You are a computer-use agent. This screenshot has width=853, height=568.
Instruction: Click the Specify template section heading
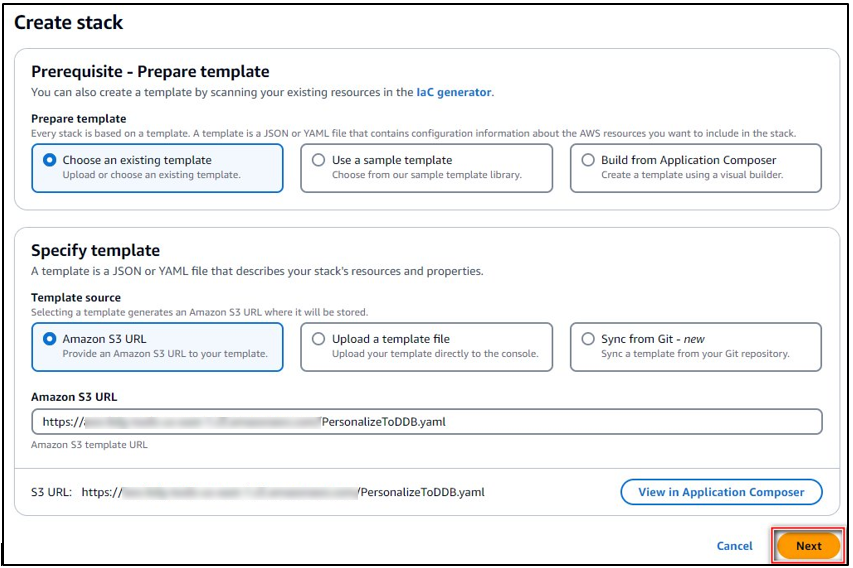click(95, 251)
